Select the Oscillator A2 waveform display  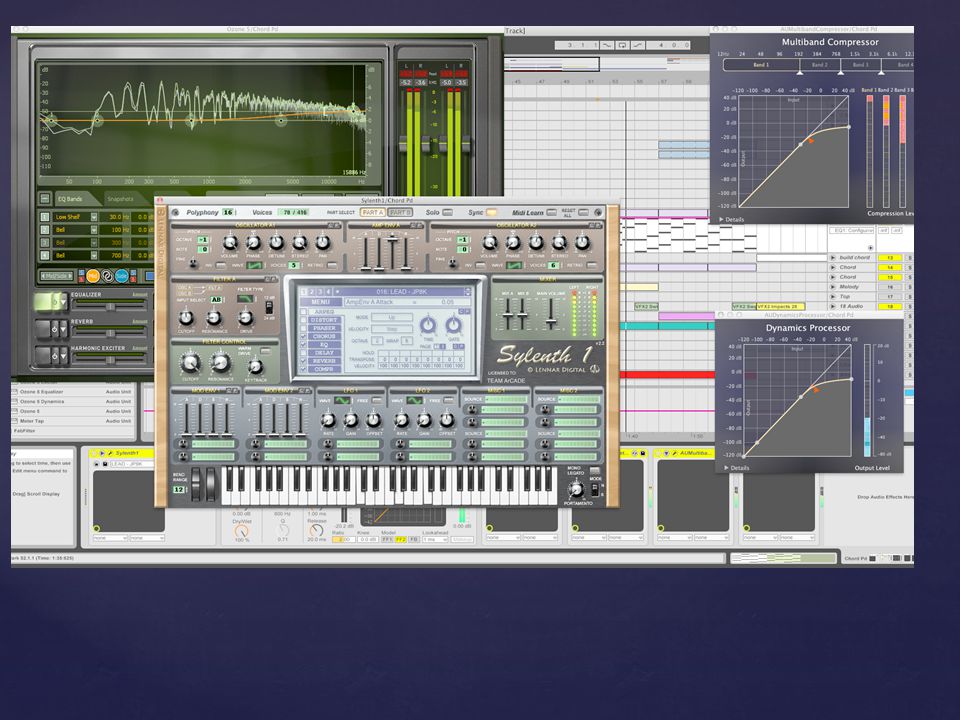point(514,265)
